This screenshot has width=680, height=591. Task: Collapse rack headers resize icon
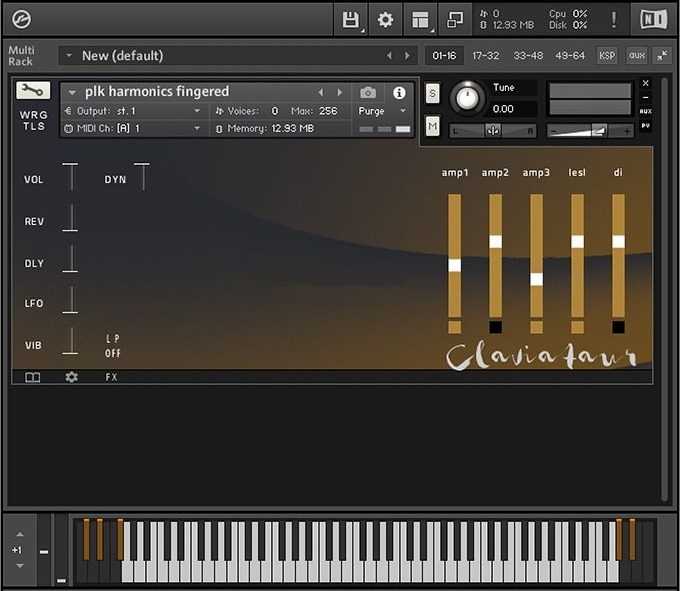pos(662,56)
